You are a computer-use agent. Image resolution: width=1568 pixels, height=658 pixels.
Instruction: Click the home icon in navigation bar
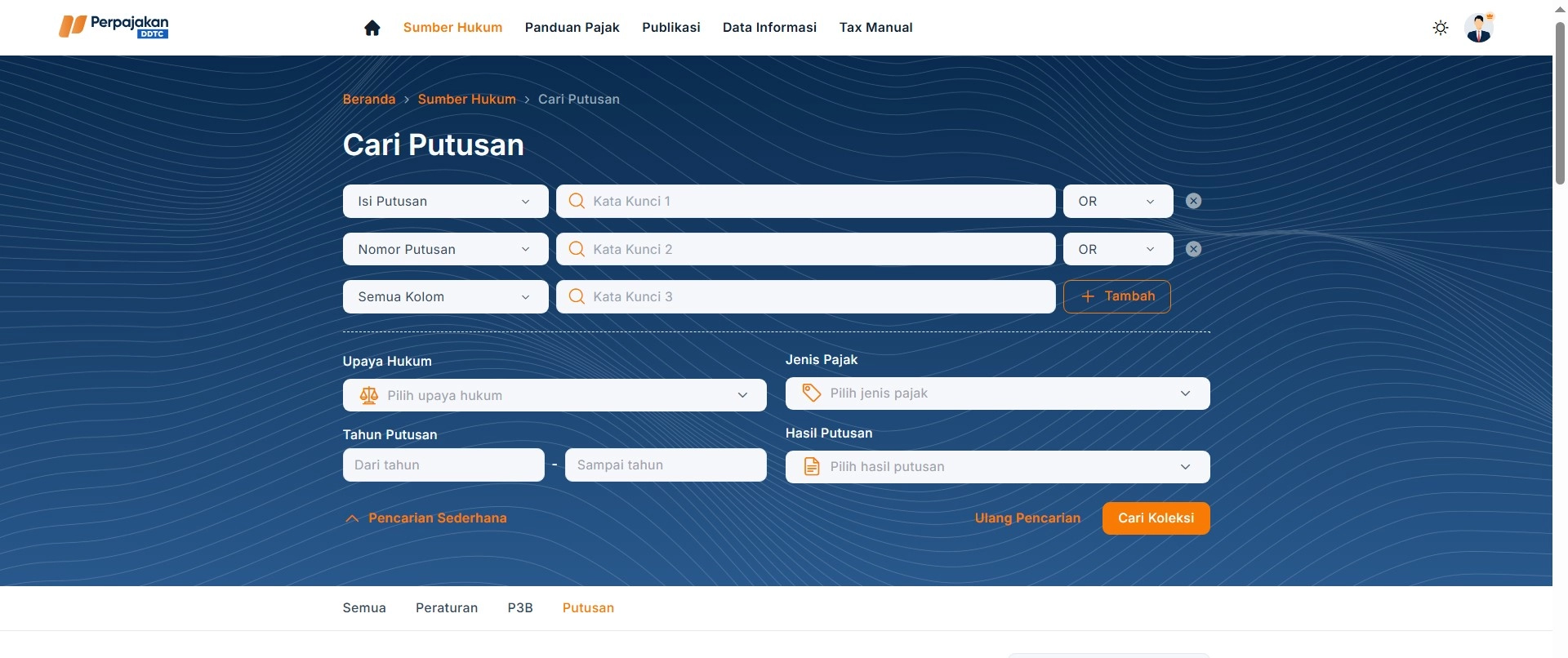[x=372, y=28]
